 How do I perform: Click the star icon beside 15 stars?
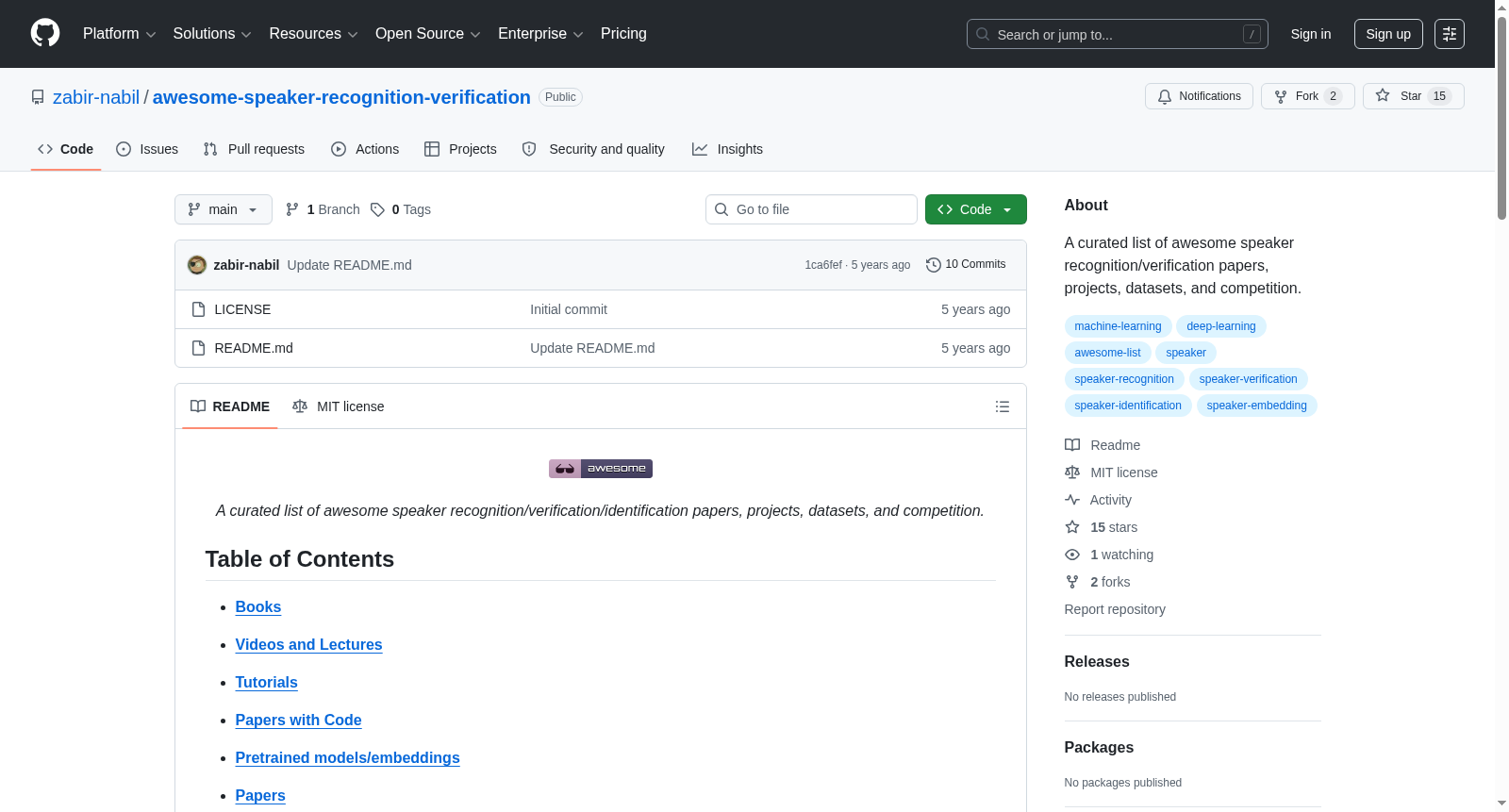[x=1072, y=527]
